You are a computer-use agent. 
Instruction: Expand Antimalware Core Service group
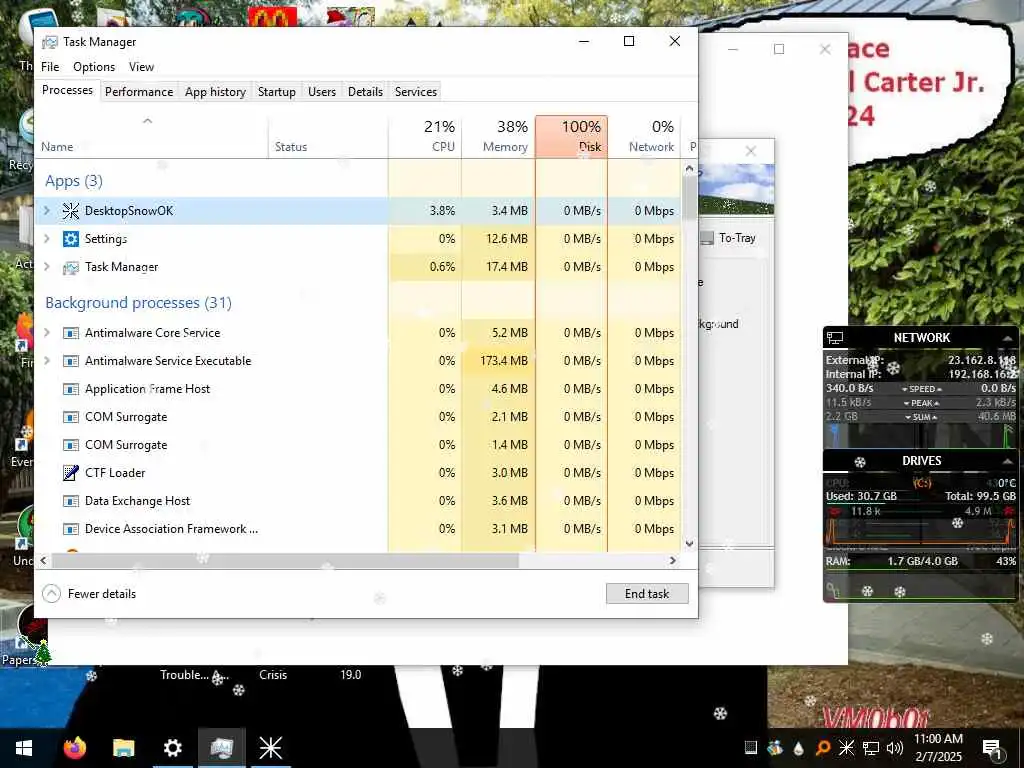[x=47, y=332]
